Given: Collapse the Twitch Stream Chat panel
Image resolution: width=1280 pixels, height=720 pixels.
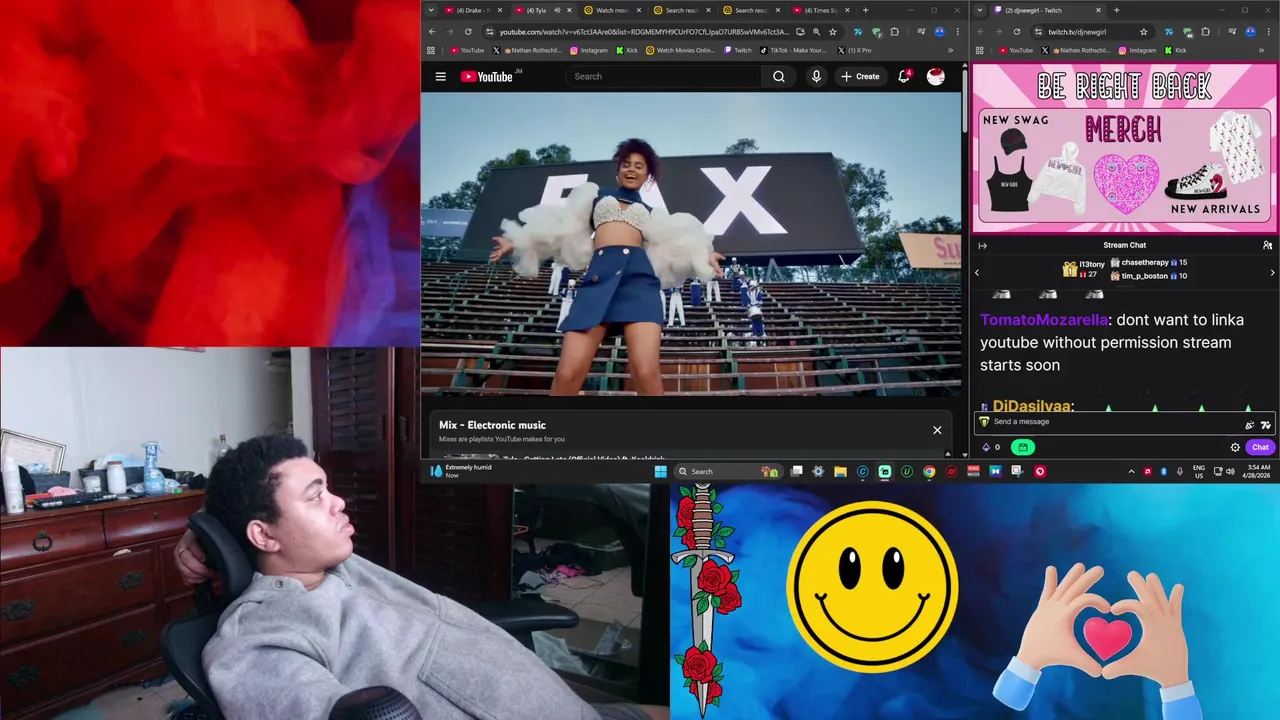Looking at the screenshot, I should [x=982, y=245].
